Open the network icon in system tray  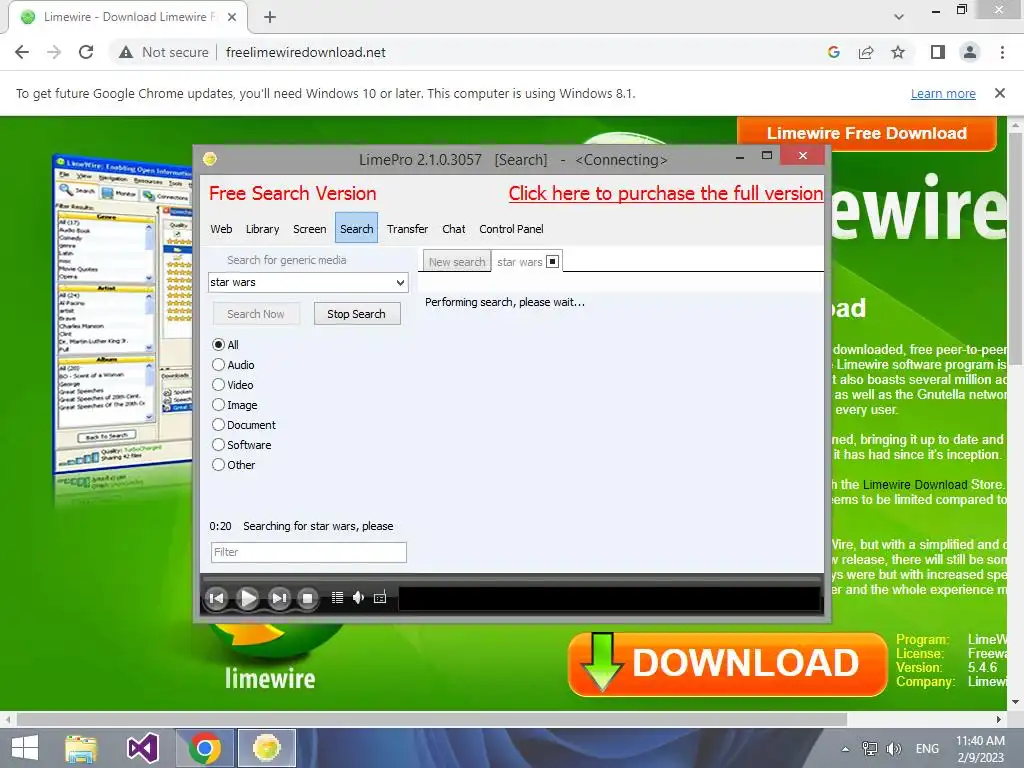point(869,748)
